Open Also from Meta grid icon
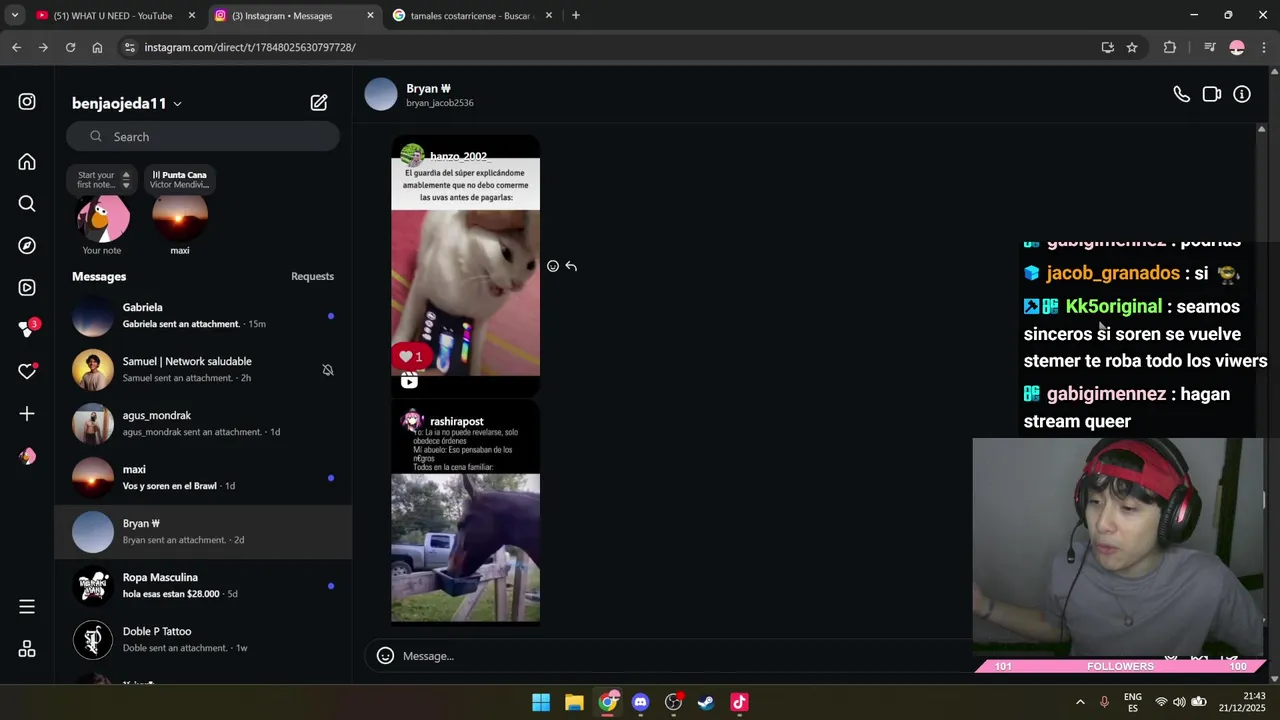Image resolution: width=1280 pixels, height=720 pixels. (27, 649)
